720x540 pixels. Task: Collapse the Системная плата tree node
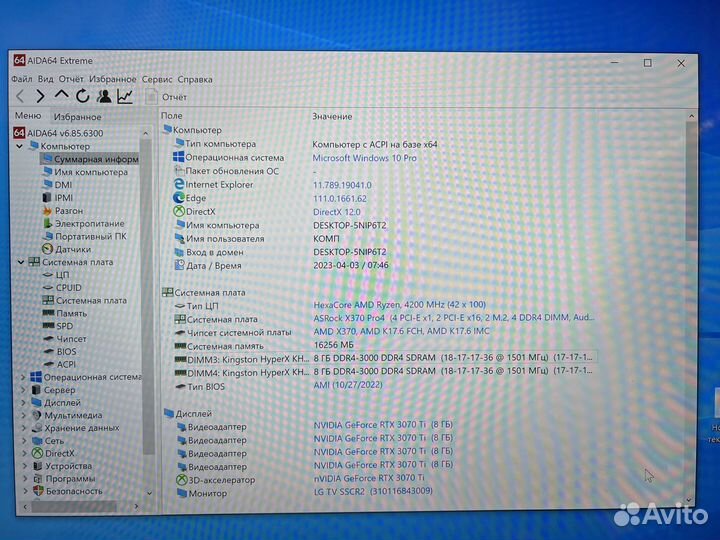pos(21,262)
